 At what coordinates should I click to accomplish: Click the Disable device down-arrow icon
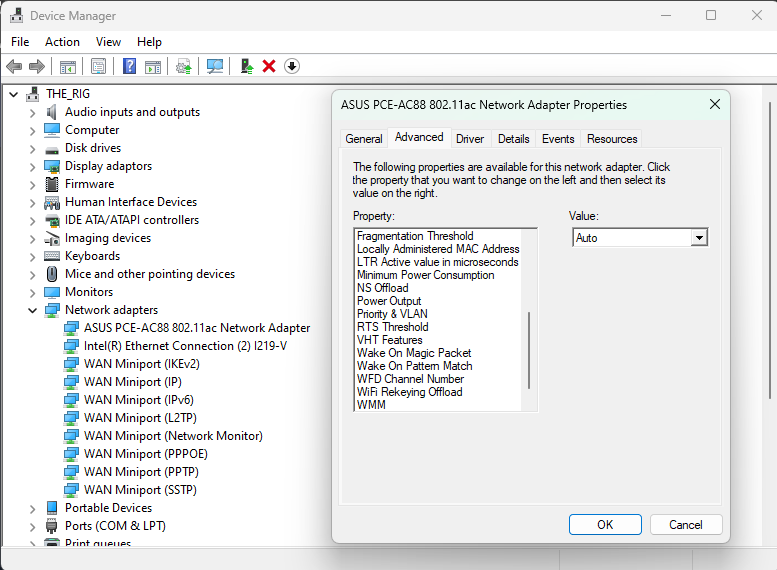292,66
